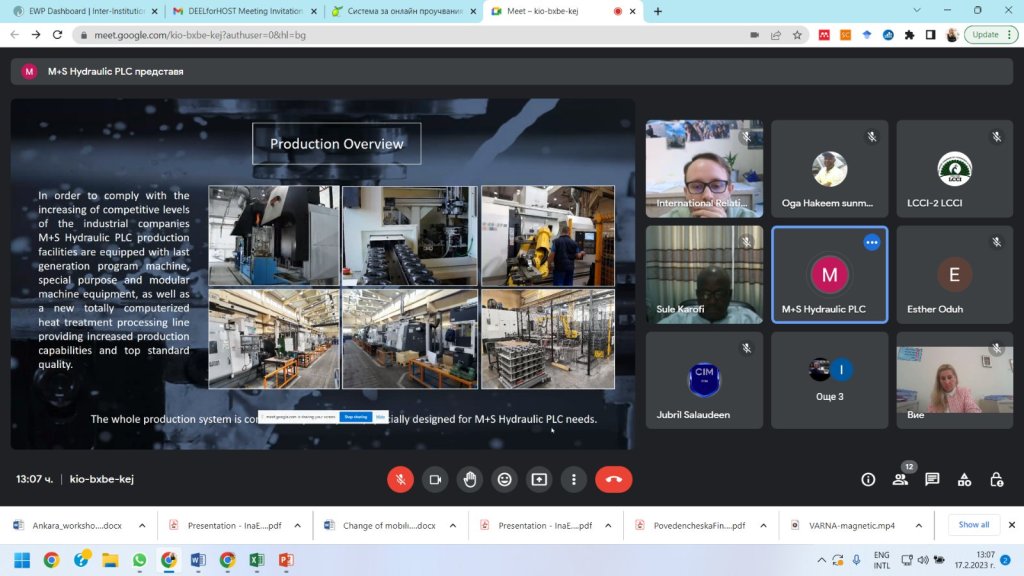The height and width of the screenshot is (576, 1024).
Task: Open the 'Още 3' more participants tile
Action: pos(829,380)
